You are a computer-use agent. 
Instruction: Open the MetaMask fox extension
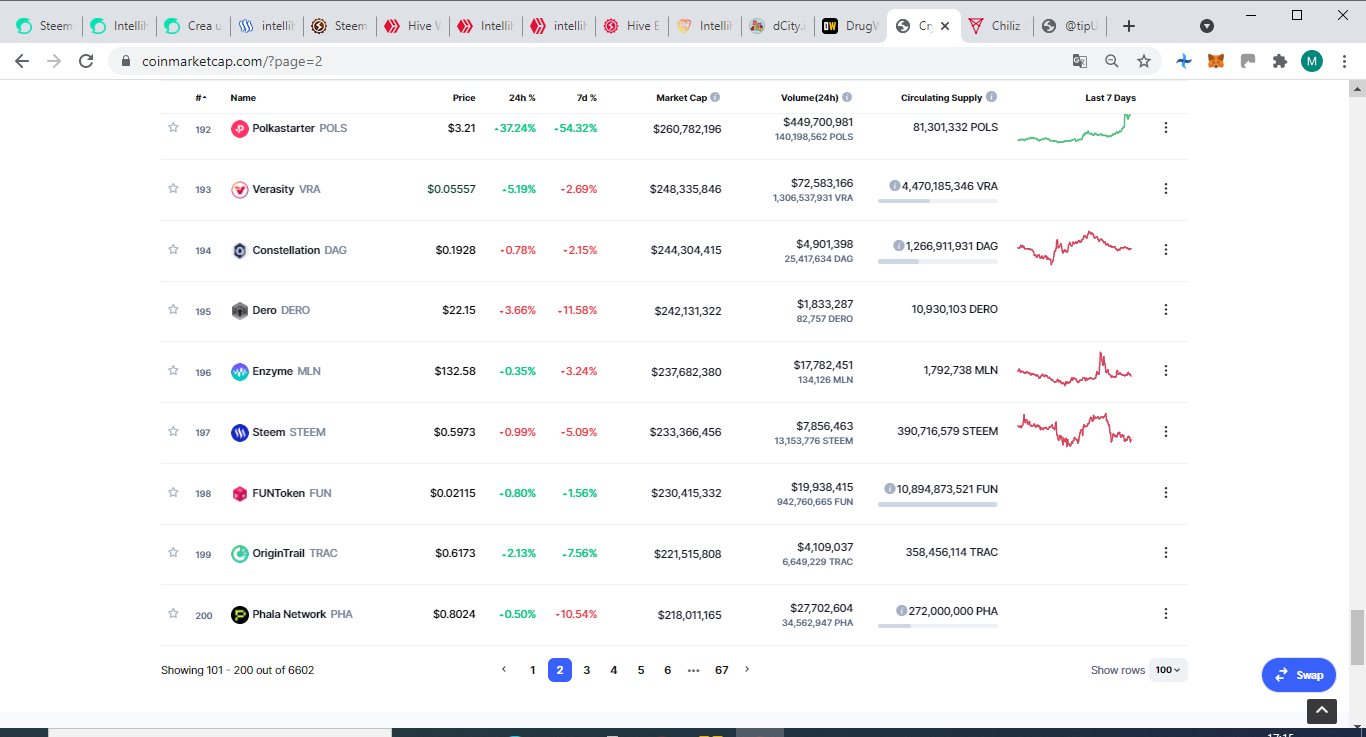click(1216, 61)
